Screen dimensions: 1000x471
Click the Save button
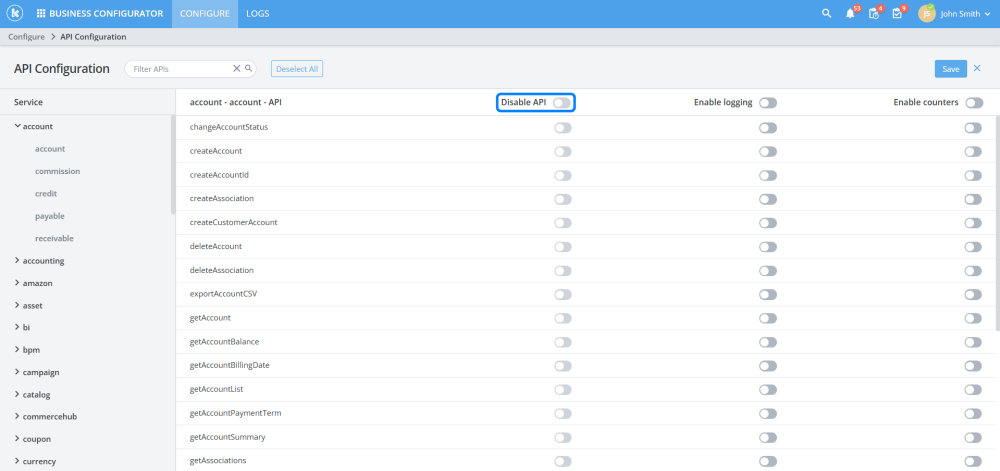coord(951,69)
